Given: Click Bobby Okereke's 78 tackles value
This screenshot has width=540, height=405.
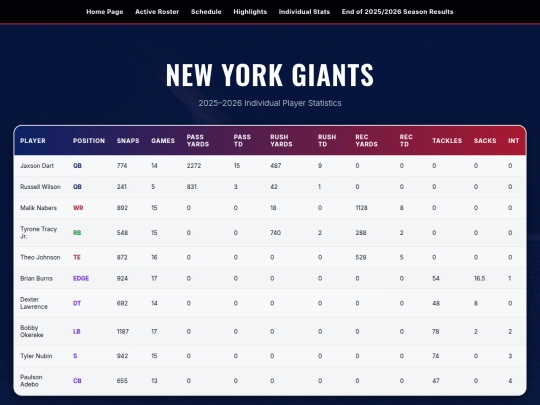Looking at the screenshot, I should pos(436,331).
